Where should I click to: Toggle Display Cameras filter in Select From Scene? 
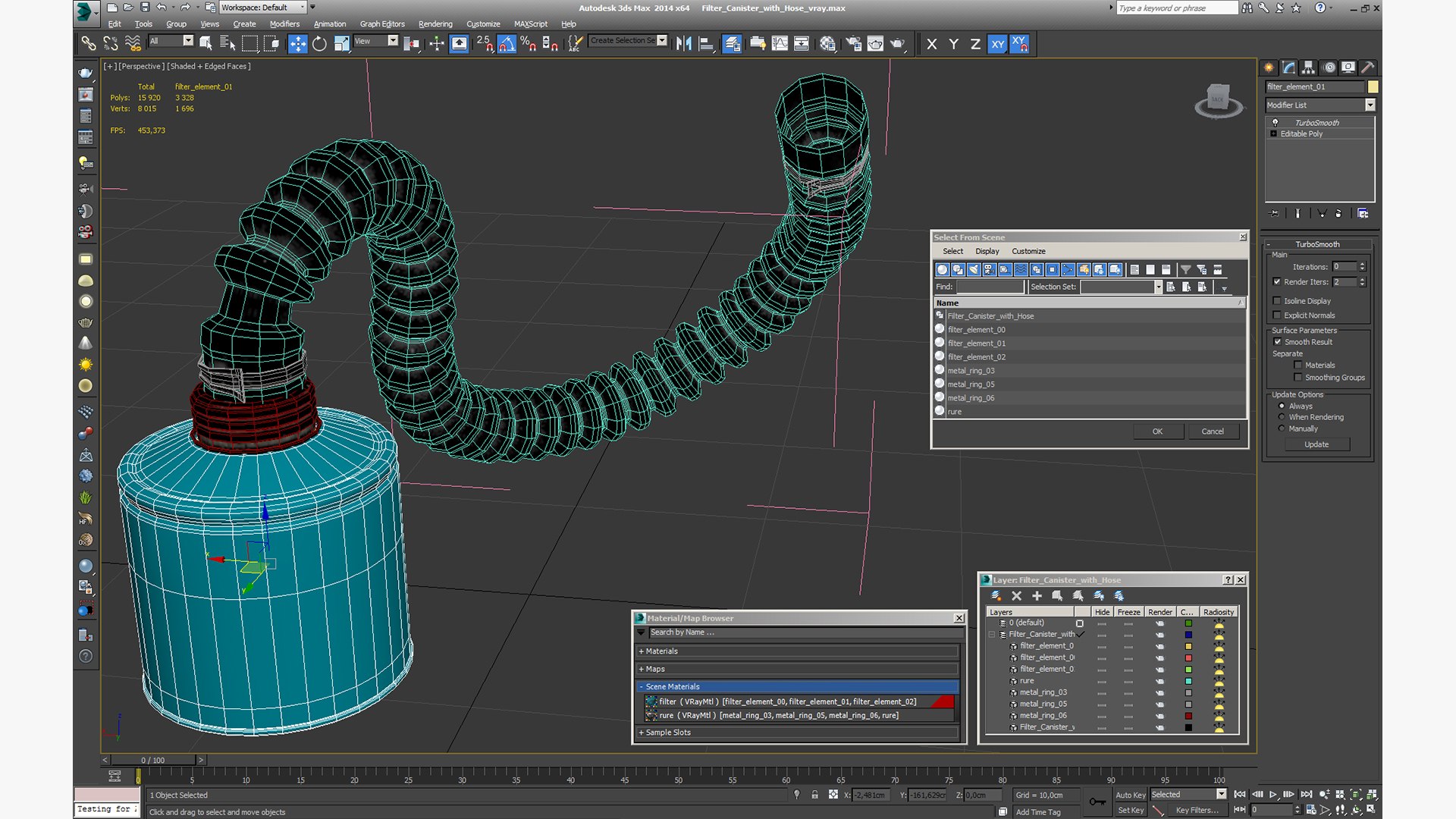click(989, 270)
